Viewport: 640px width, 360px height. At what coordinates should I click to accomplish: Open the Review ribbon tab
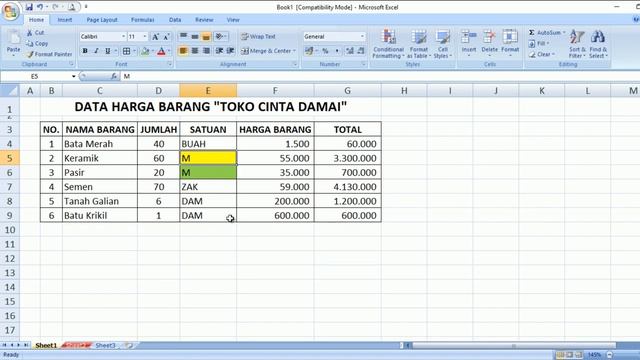point(204,20)
